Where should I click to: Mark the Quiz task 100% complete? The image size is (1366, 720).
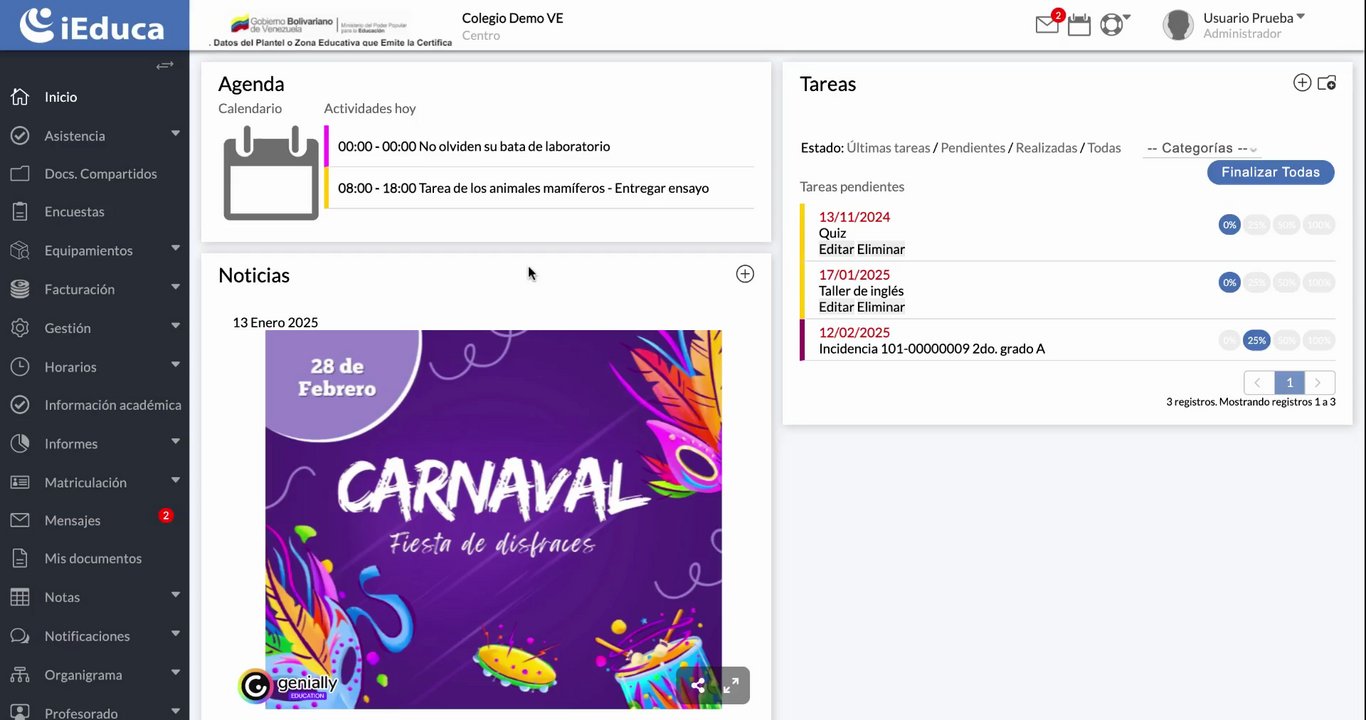1319,225
